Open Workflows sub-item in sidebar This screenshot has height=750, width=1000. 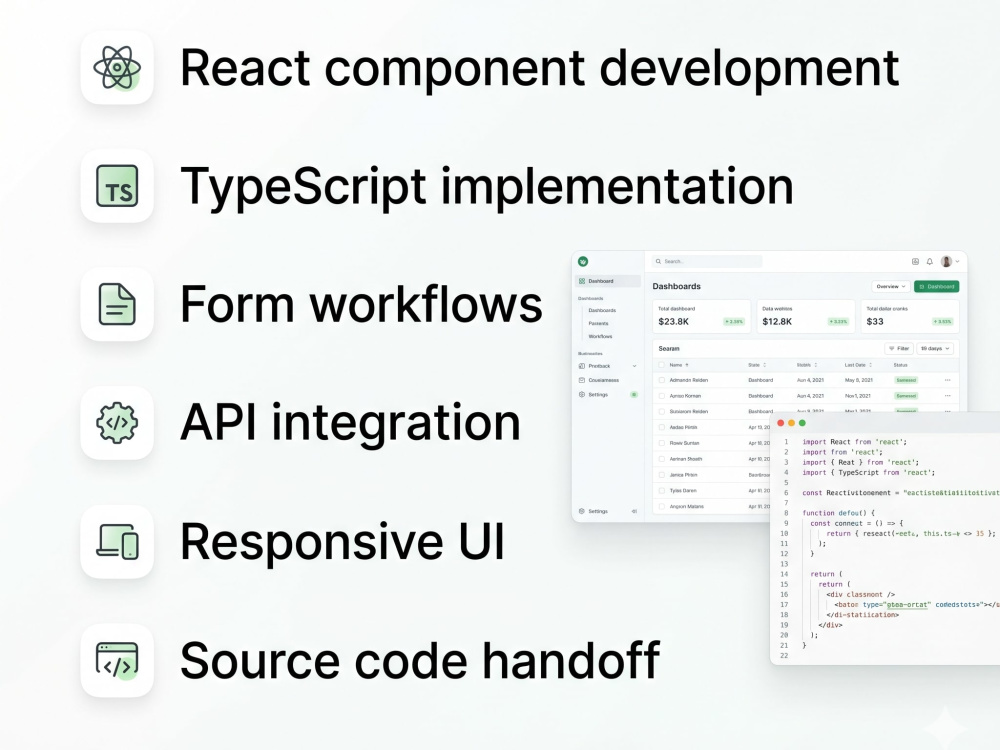(600, 336)
